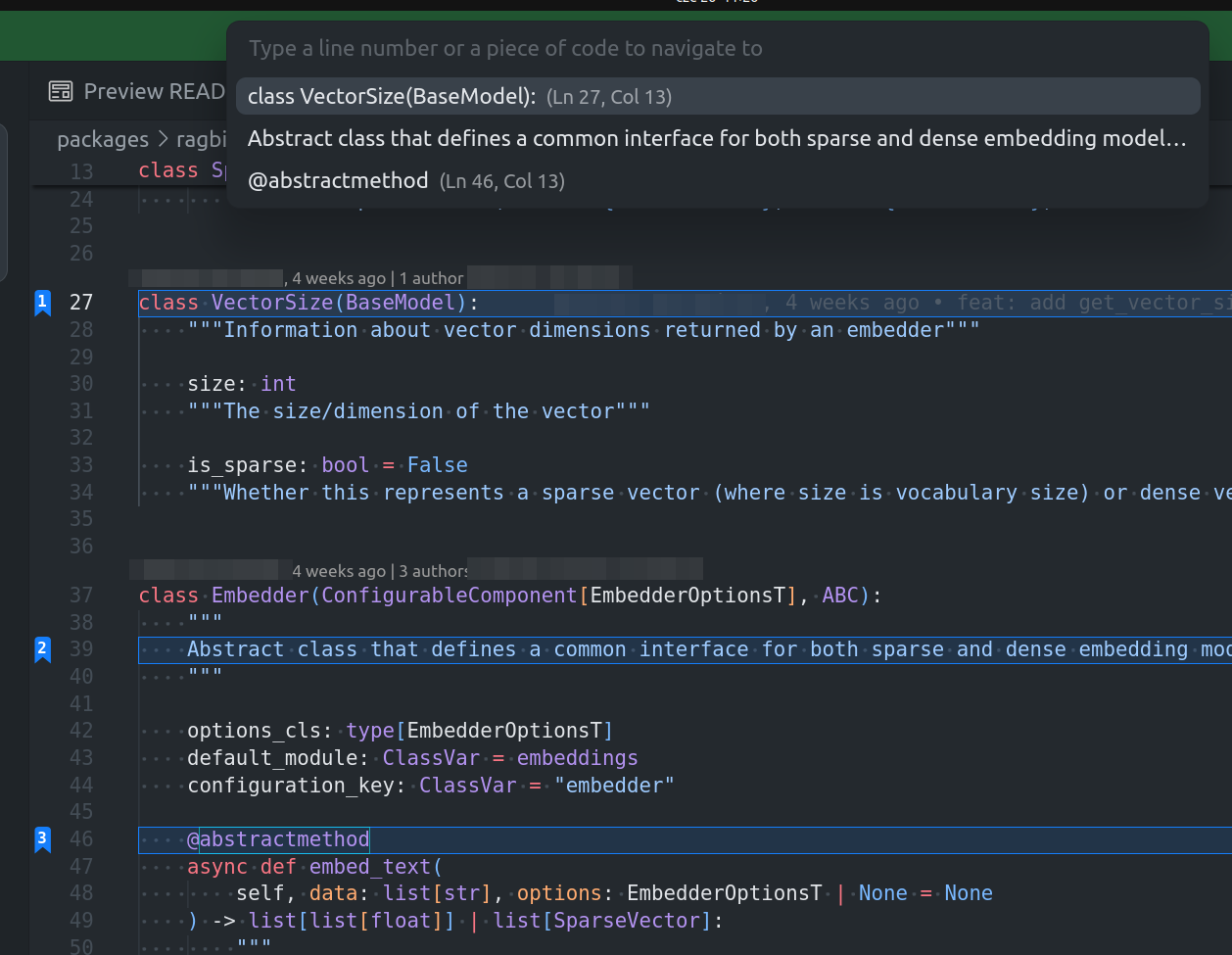Click 'self, data: list[str], options' parameter line
This screenshot has height=955, width=1232.
point(614,893)
